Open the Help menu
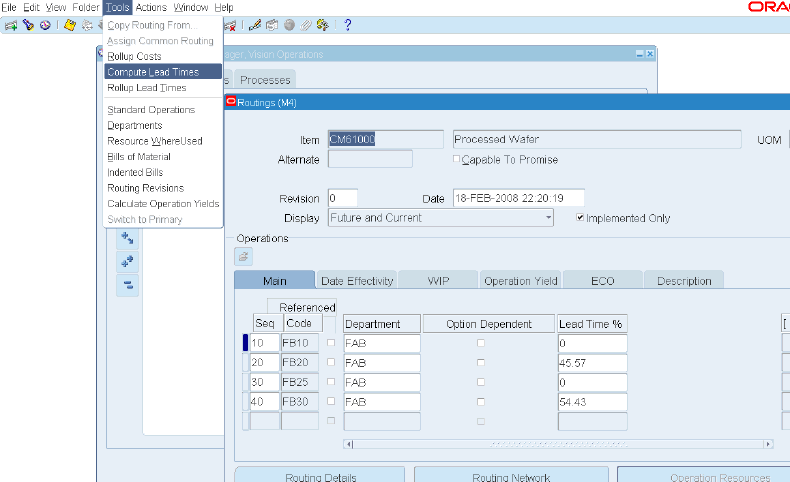Image resolution: width=790 pixels, height=482 pixels. (224, 8)
